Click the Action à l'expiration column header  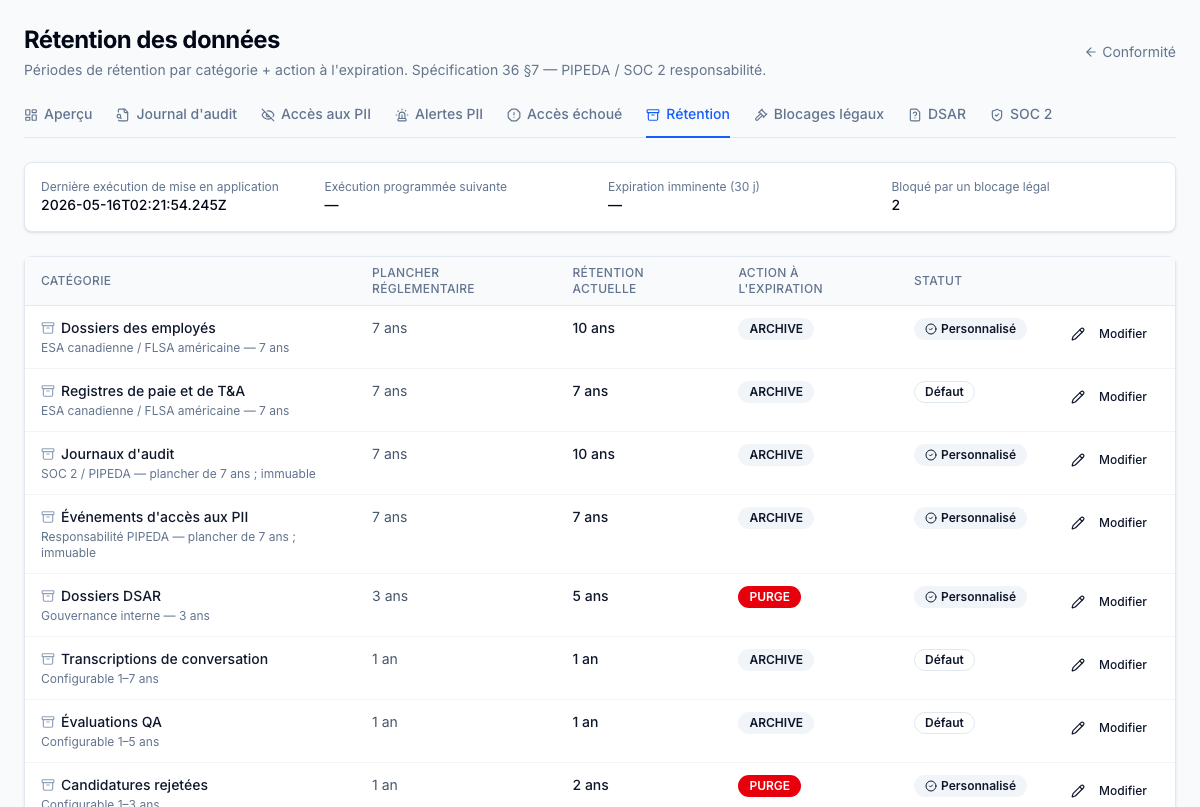pos(780,281)
